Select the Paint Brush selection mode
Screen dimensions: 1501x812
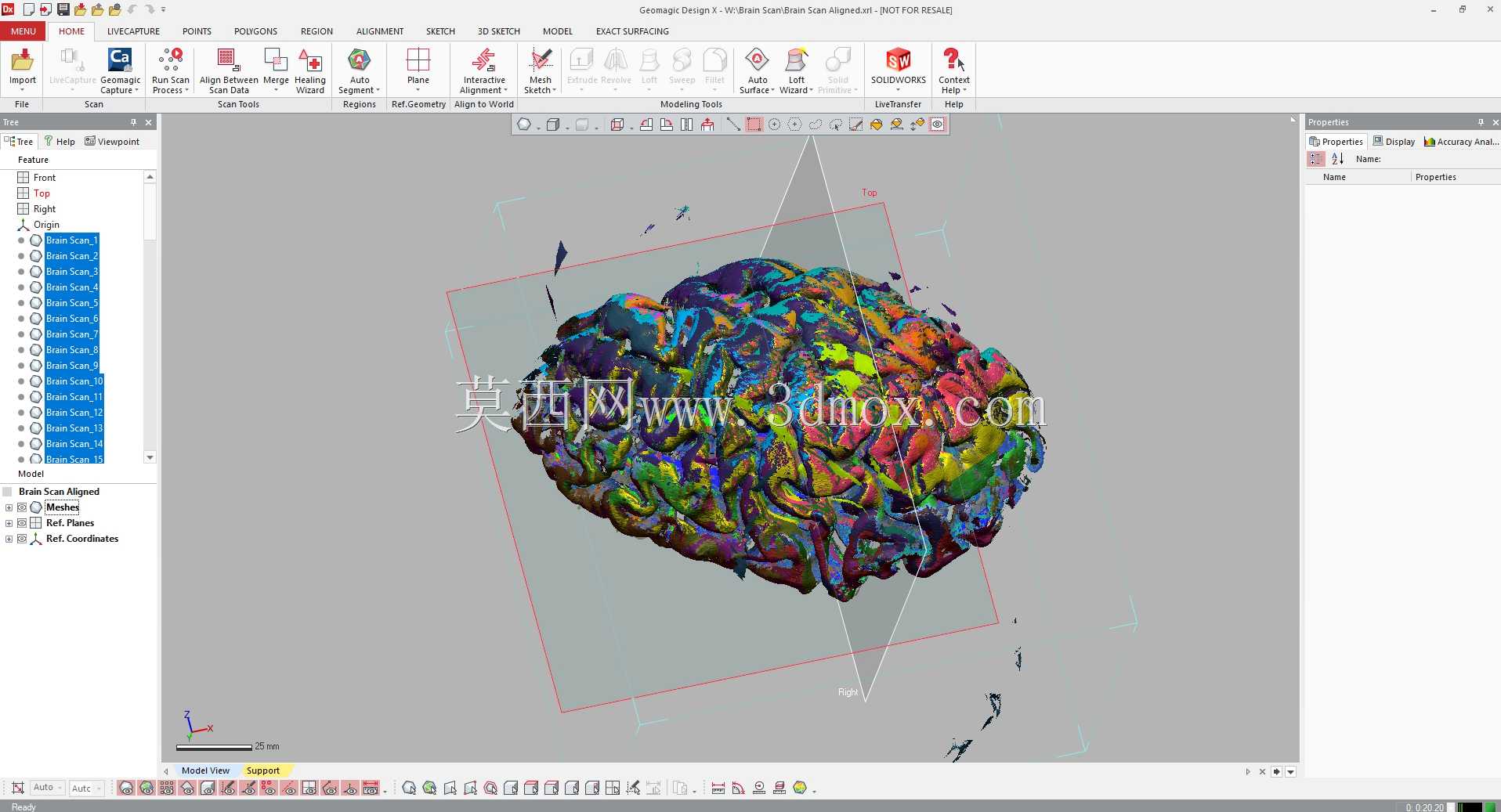pyautogui.click(x=855, y=125)
